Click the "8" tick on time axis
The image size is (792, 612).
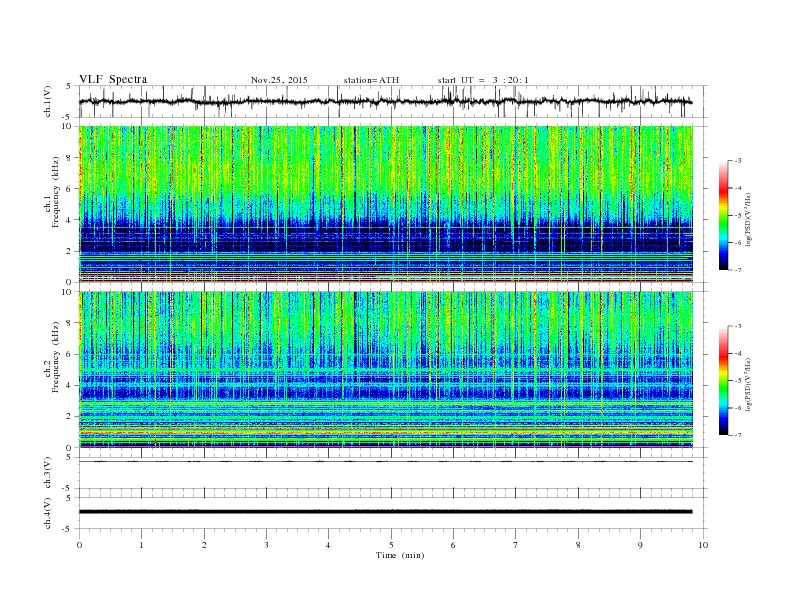coord(578,545)
